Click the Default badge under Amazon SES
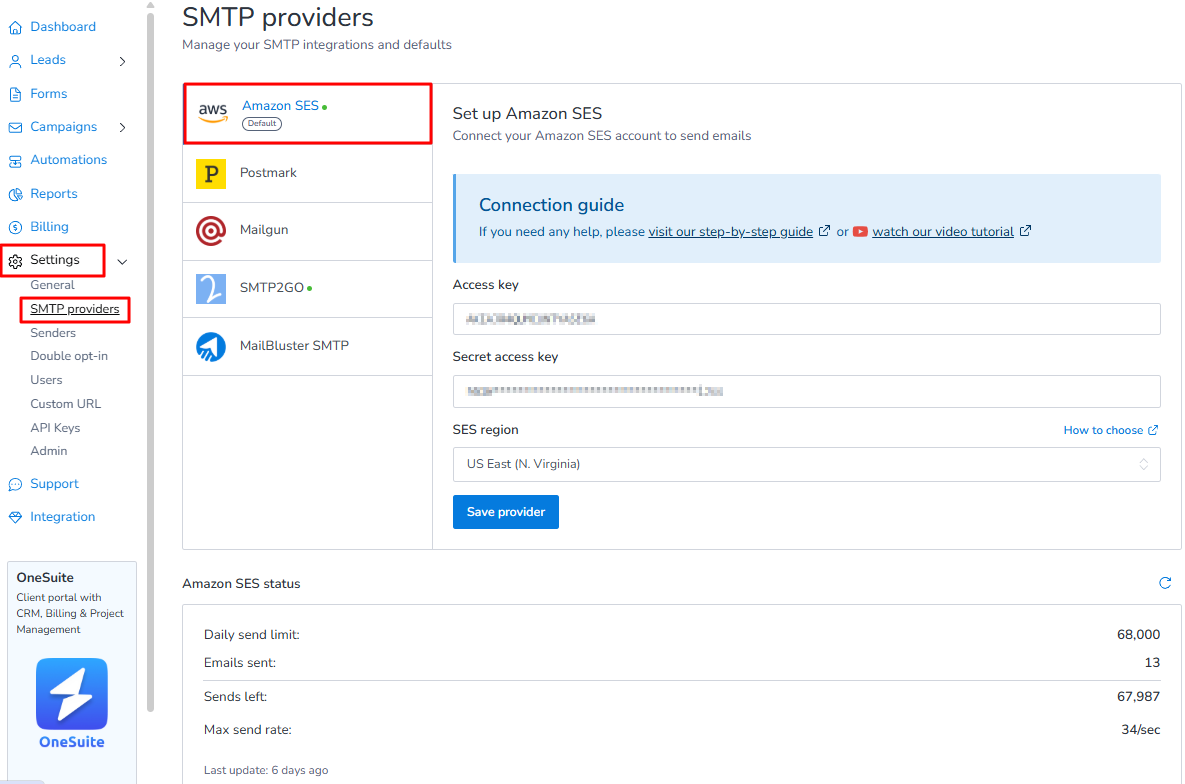Viewport: 1185px width, 784px height. 261,124
